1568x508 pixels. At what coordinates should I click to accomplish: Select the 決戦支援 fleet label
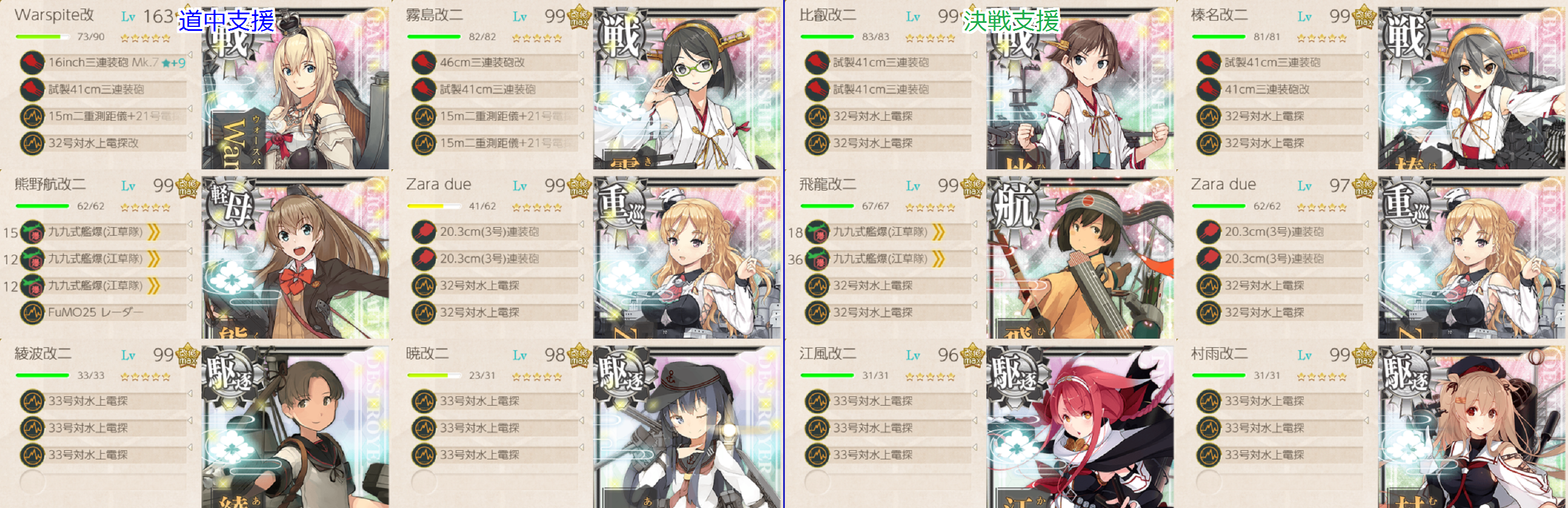1010,21
